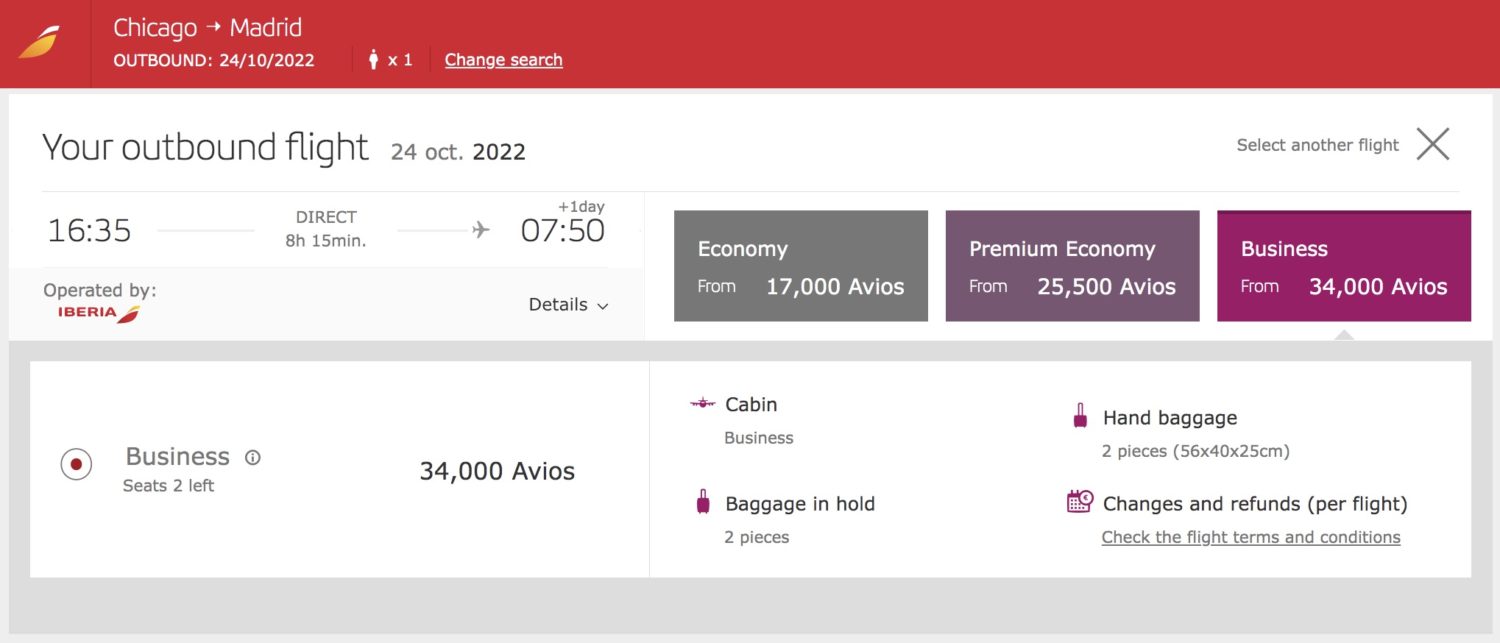
Task: Expand the flight Details section
Action: [558, 304]
